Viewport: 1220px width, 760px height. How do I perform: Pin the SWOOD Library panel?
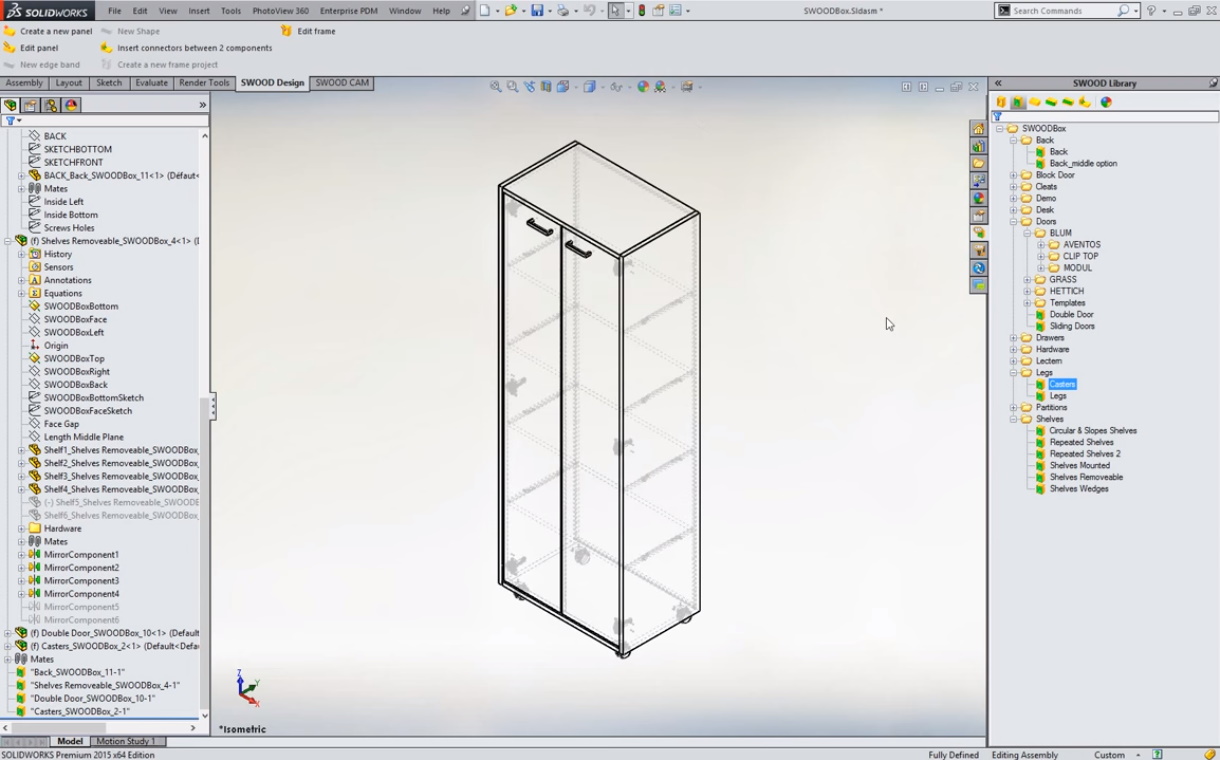pyautogui.click(x=1213, y=83)
